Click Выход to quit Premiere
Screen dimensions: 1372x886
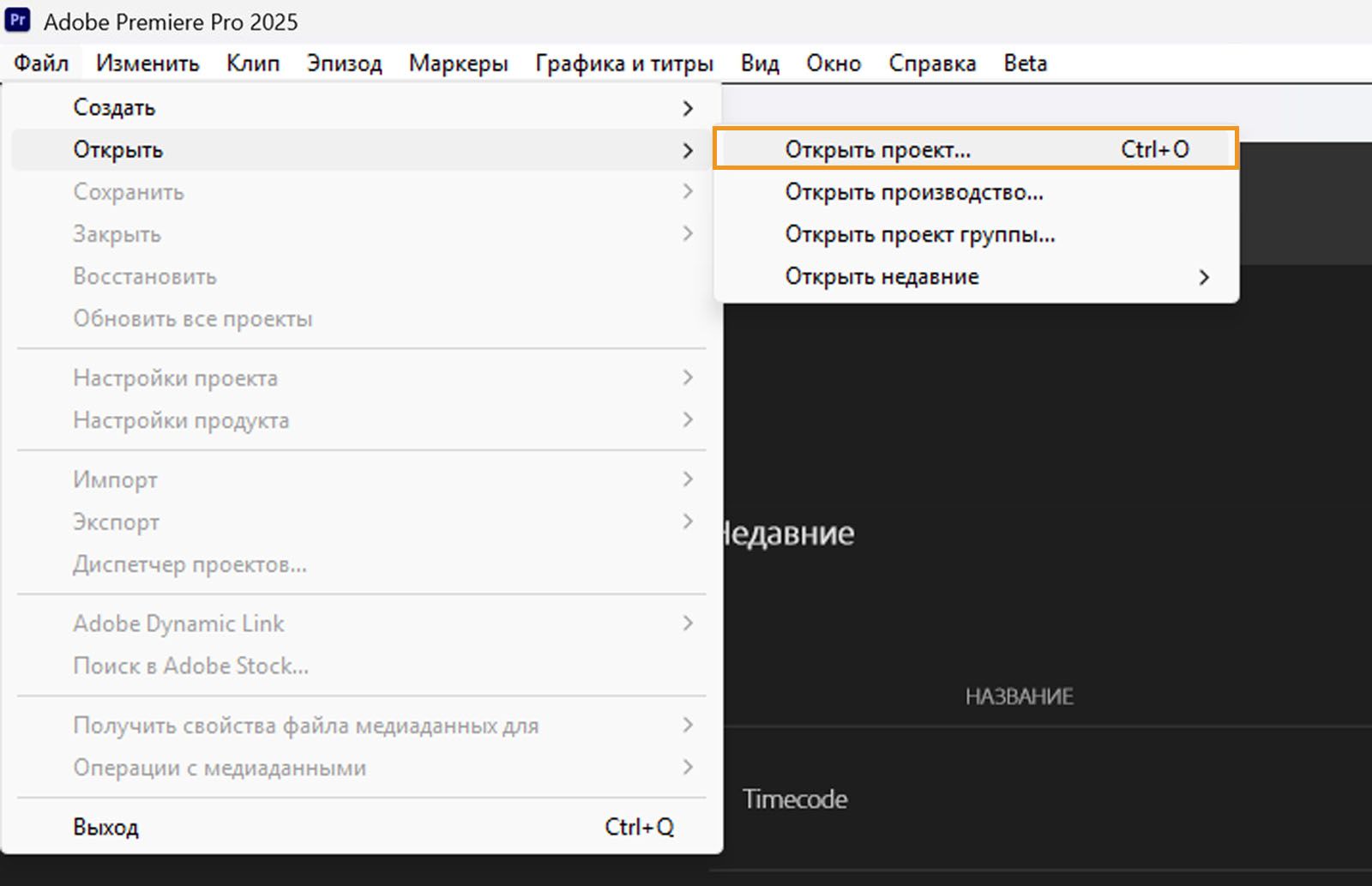click(x=106, y=828)
